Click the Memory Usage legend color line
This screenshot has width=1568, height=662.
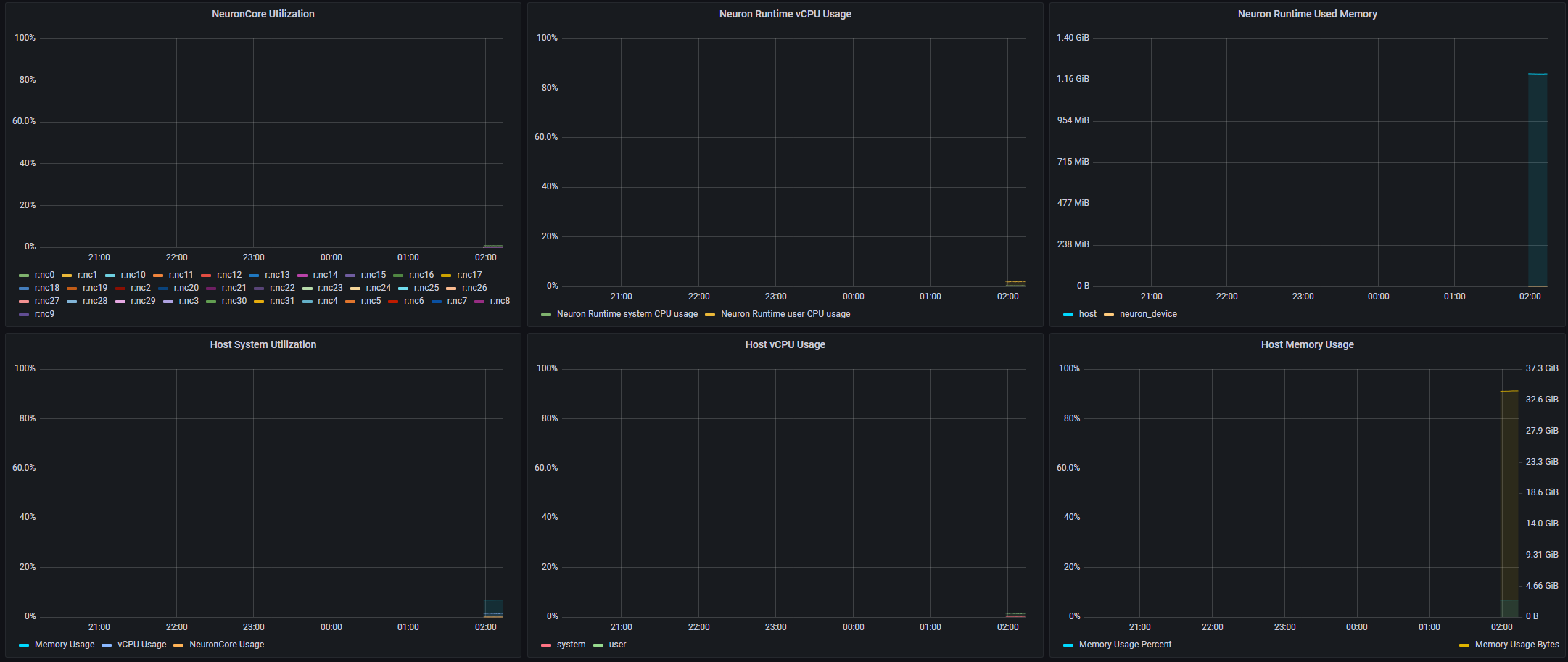[x=24, y=645]
